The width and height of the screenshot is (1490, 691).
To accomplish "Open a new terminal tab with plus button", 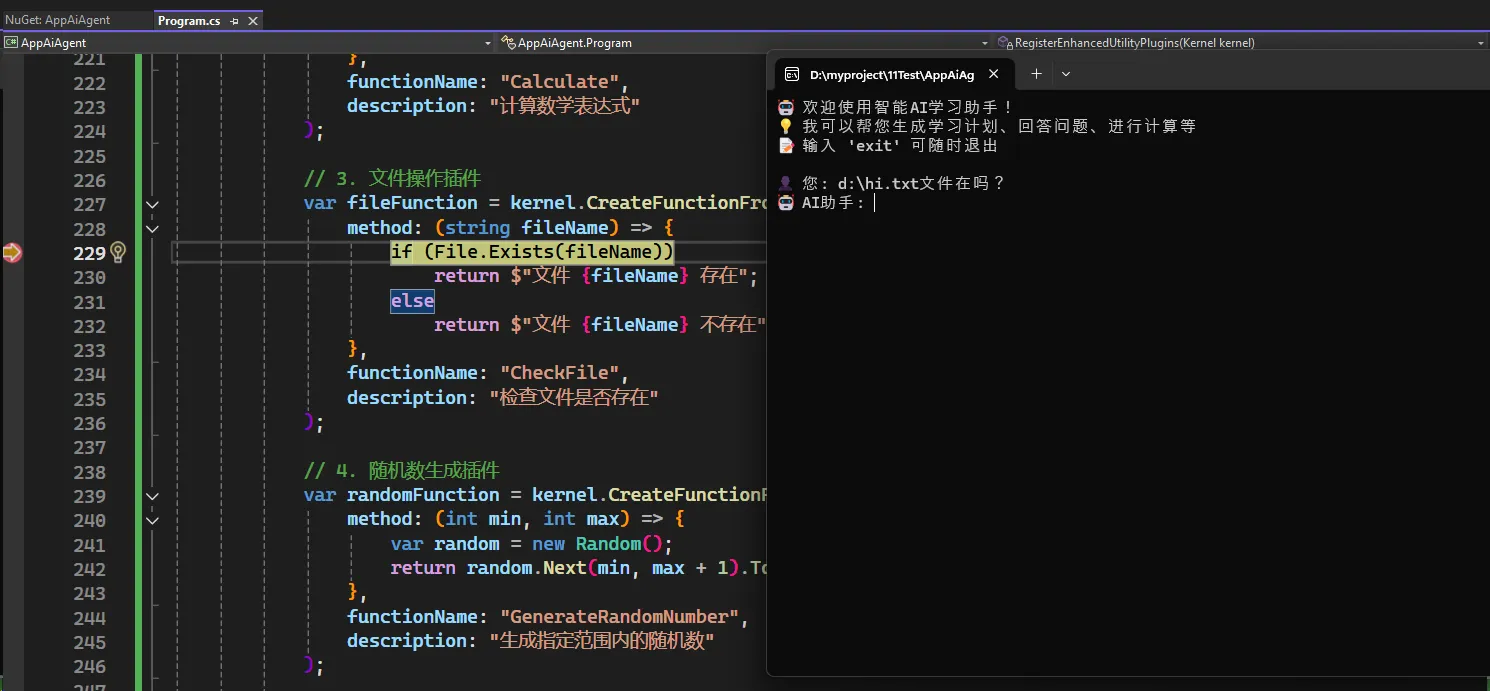I will pyautogui.click(x=1036, y=74).
